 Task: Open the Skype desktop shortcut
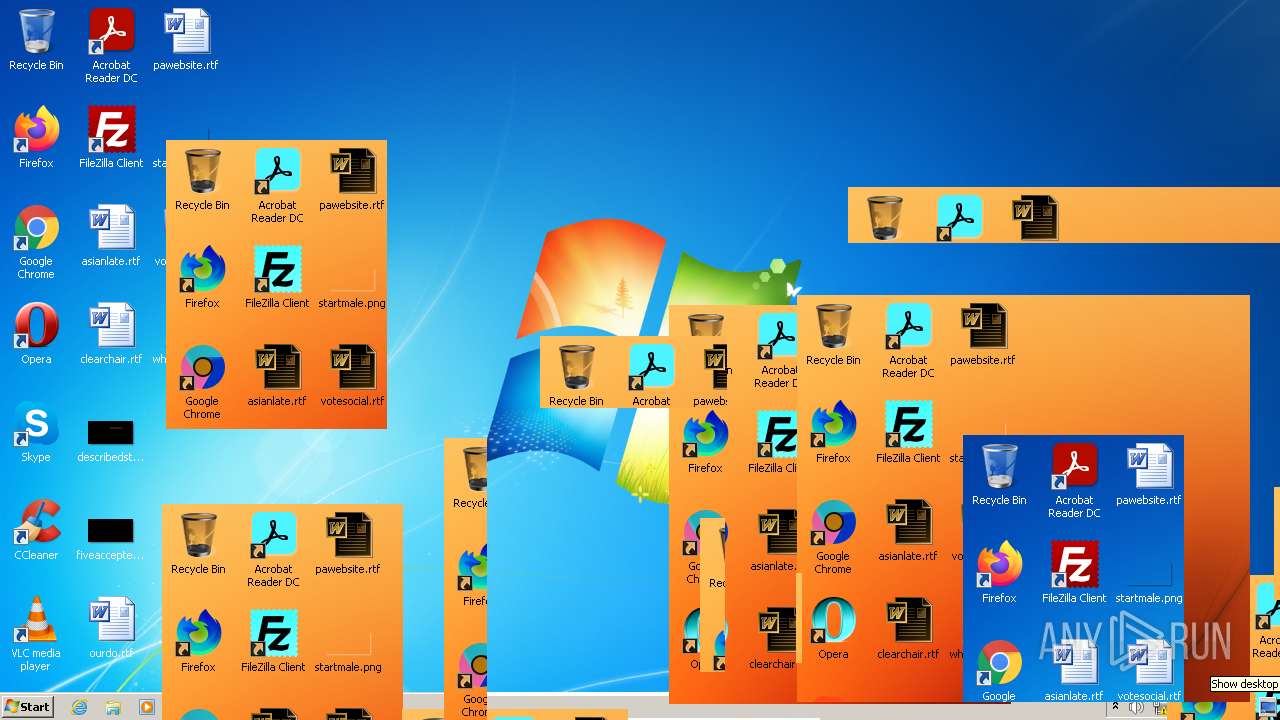click(x=36, y=434)
